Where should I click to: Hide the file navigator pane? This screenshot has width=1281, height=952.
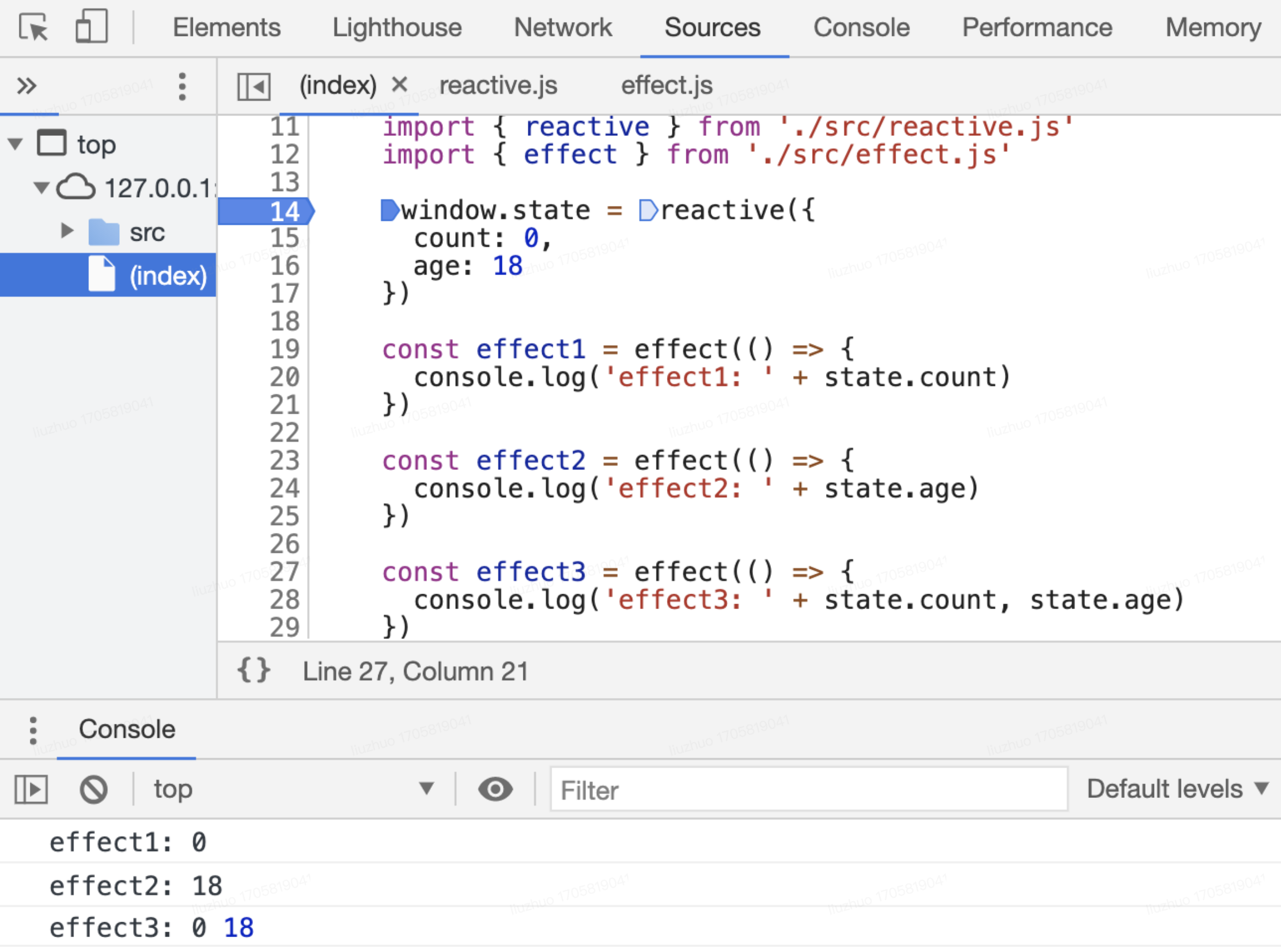pos(253,87)
